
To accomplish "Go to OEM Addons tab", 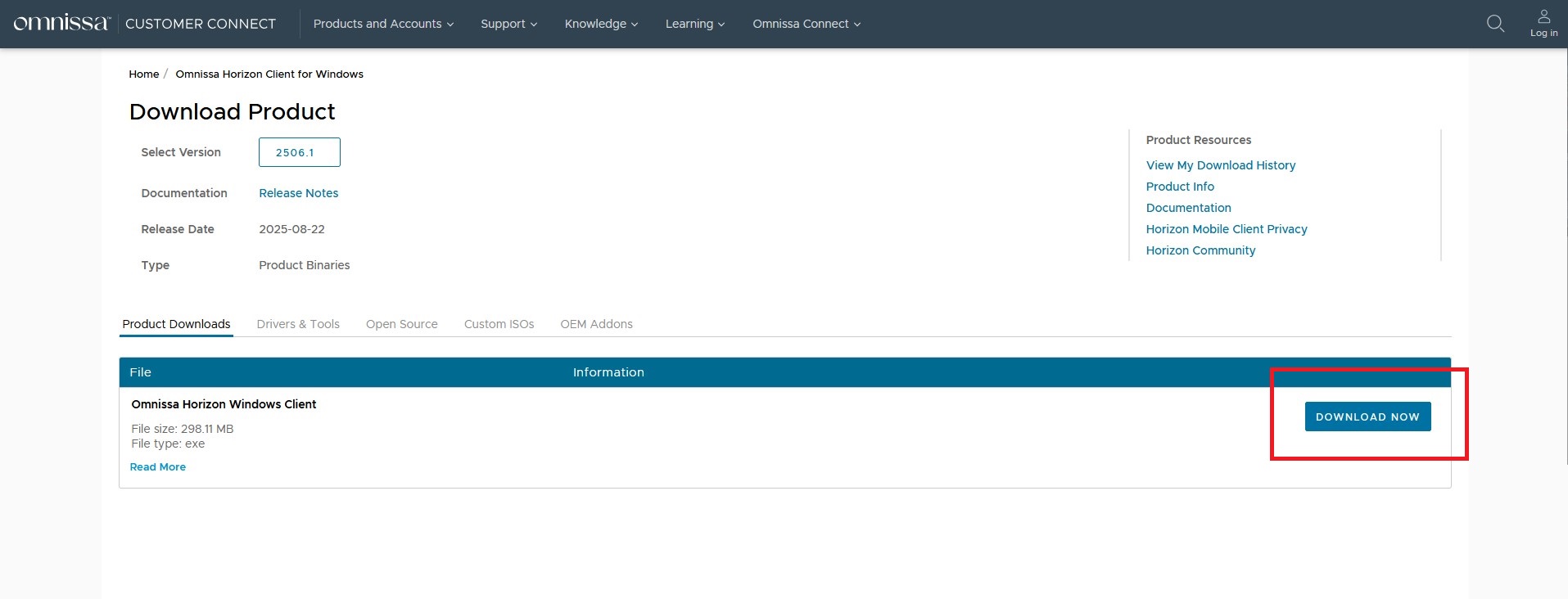I will (x=596, y=324).
